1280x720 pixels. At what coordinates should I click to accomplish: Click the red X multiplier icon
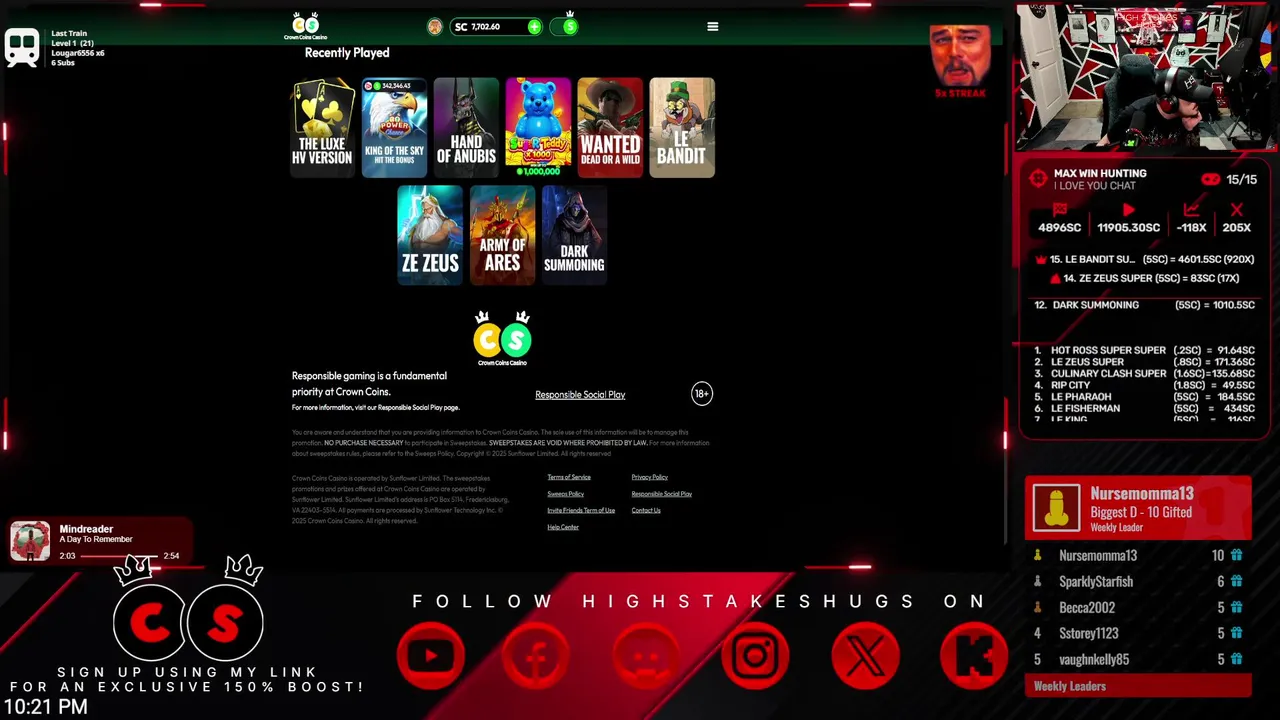(x=1237, y=210)
